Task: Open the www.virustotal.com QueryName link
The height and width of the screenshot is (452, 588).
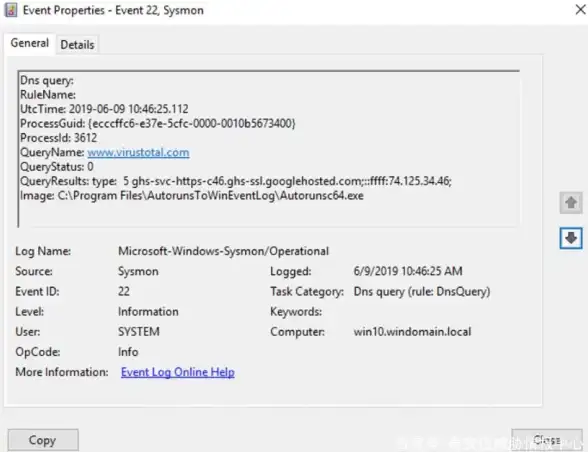Action: [138, 152]
